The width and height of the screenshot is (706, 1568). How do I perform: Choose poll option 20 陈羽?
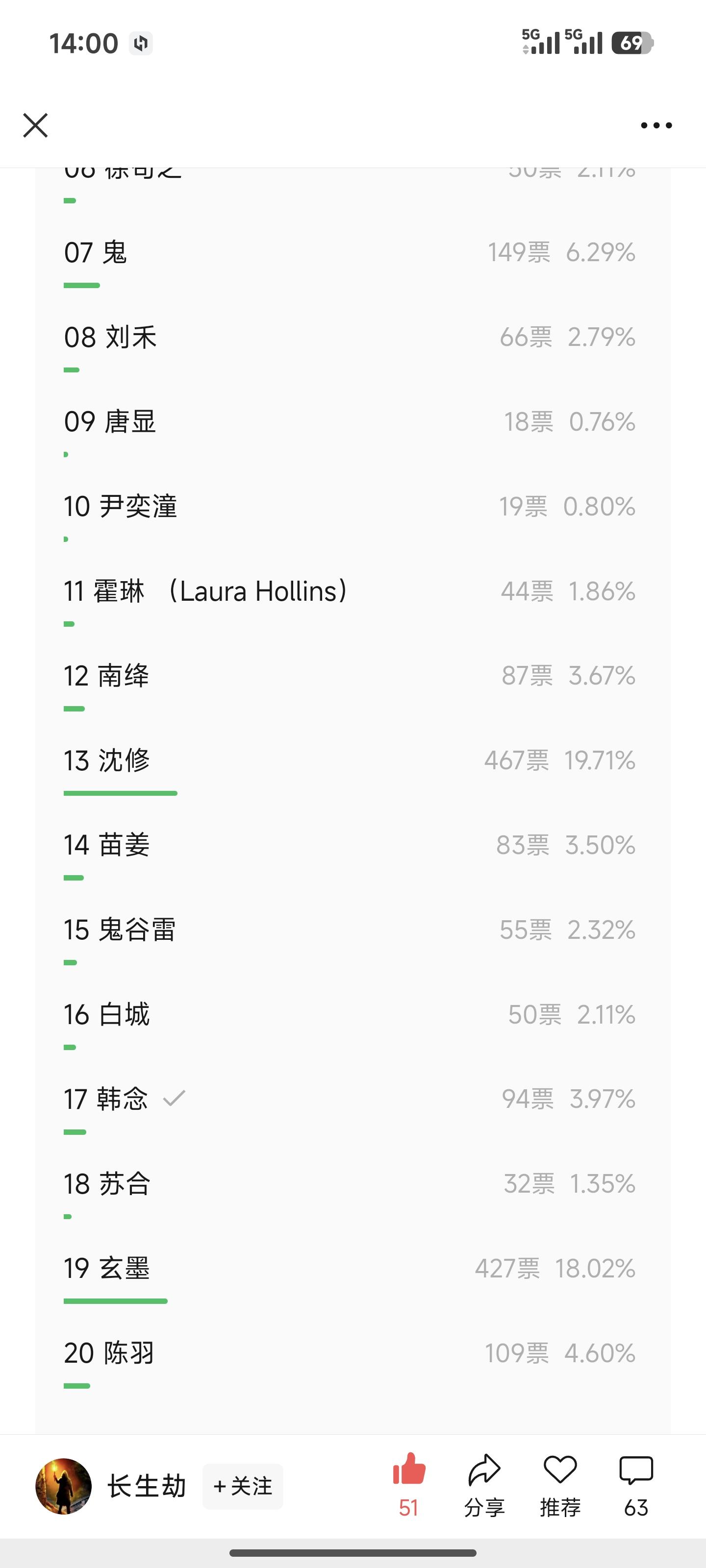[x=109, y=1353]
